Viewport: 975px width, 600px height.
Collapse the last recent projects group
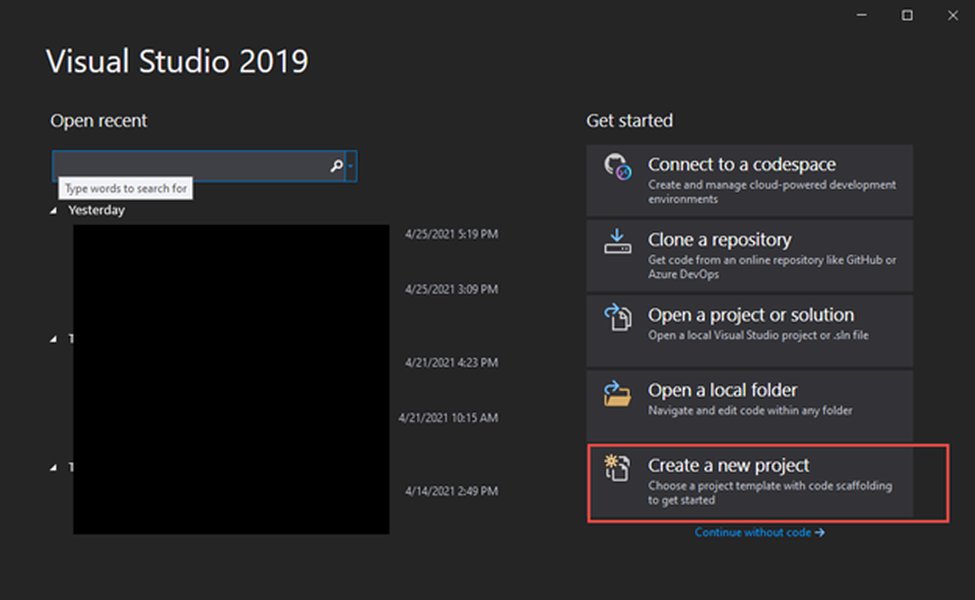point(53,467)
